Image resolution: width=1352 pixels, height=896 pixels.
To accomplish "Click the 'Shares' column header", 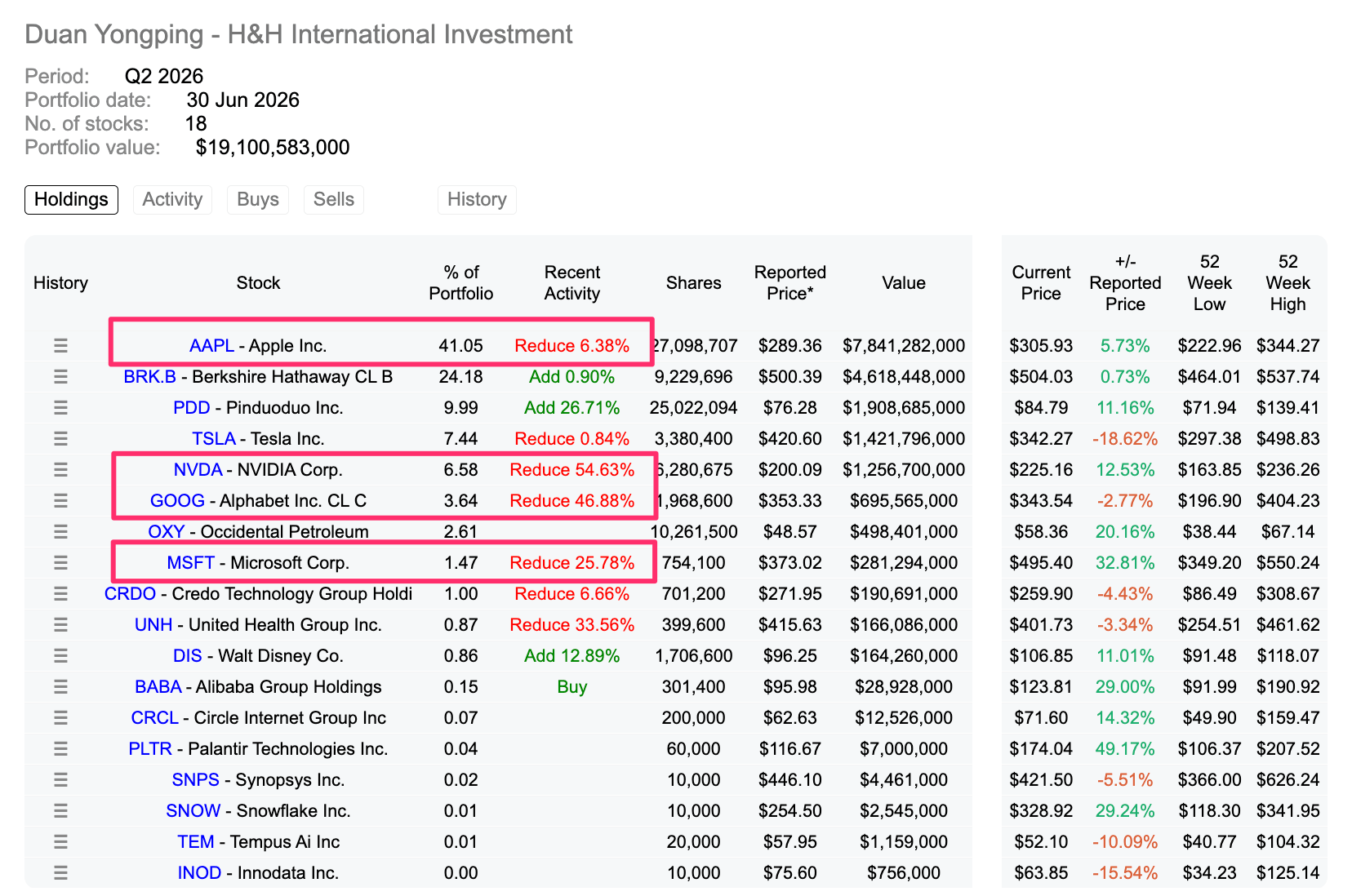I will point(694,283).
